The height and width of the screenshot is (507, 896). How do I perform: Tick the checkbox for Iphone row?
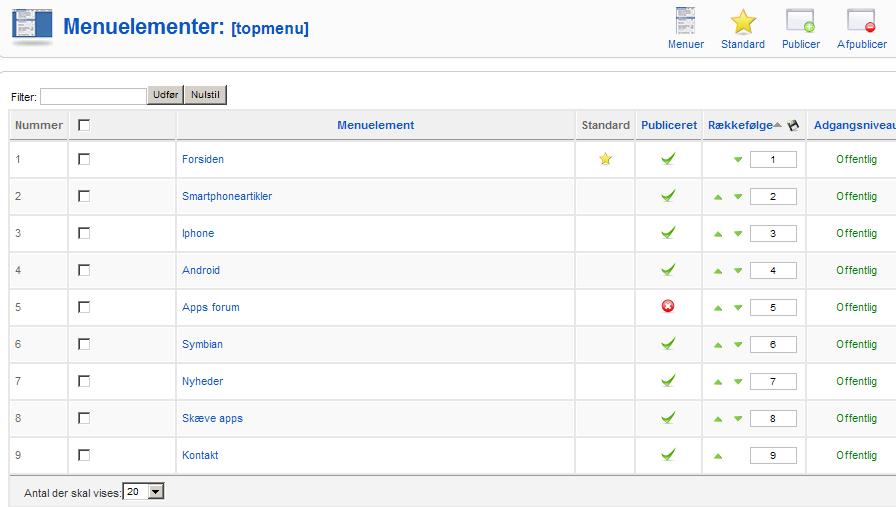[84, 233]
